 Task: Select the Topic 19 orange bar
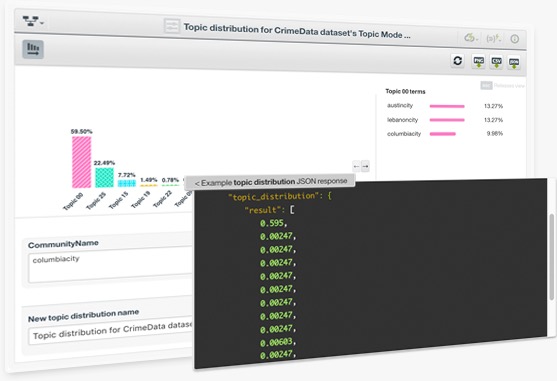149,185
